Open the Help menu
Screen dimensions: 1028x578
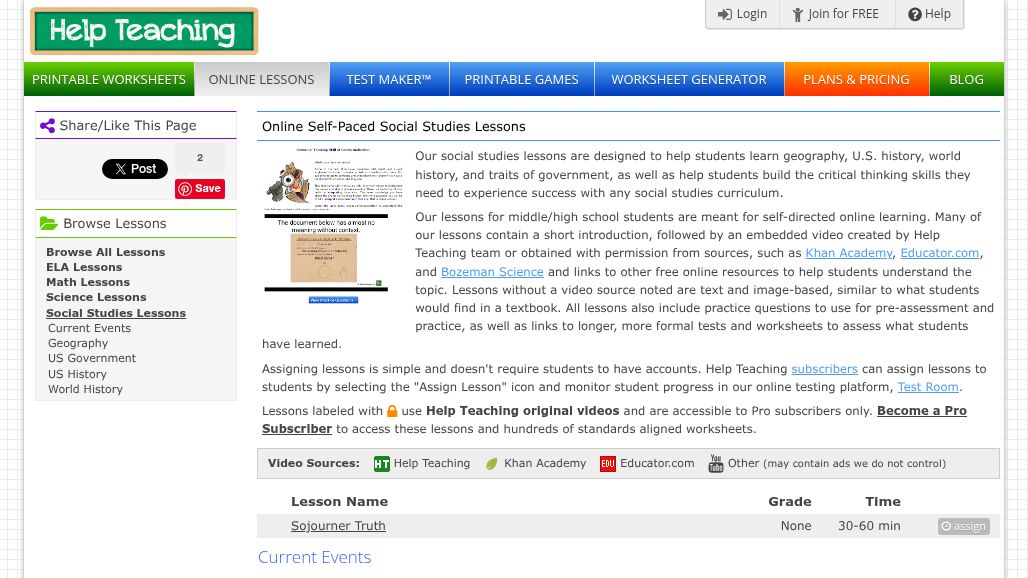(929, 14)
